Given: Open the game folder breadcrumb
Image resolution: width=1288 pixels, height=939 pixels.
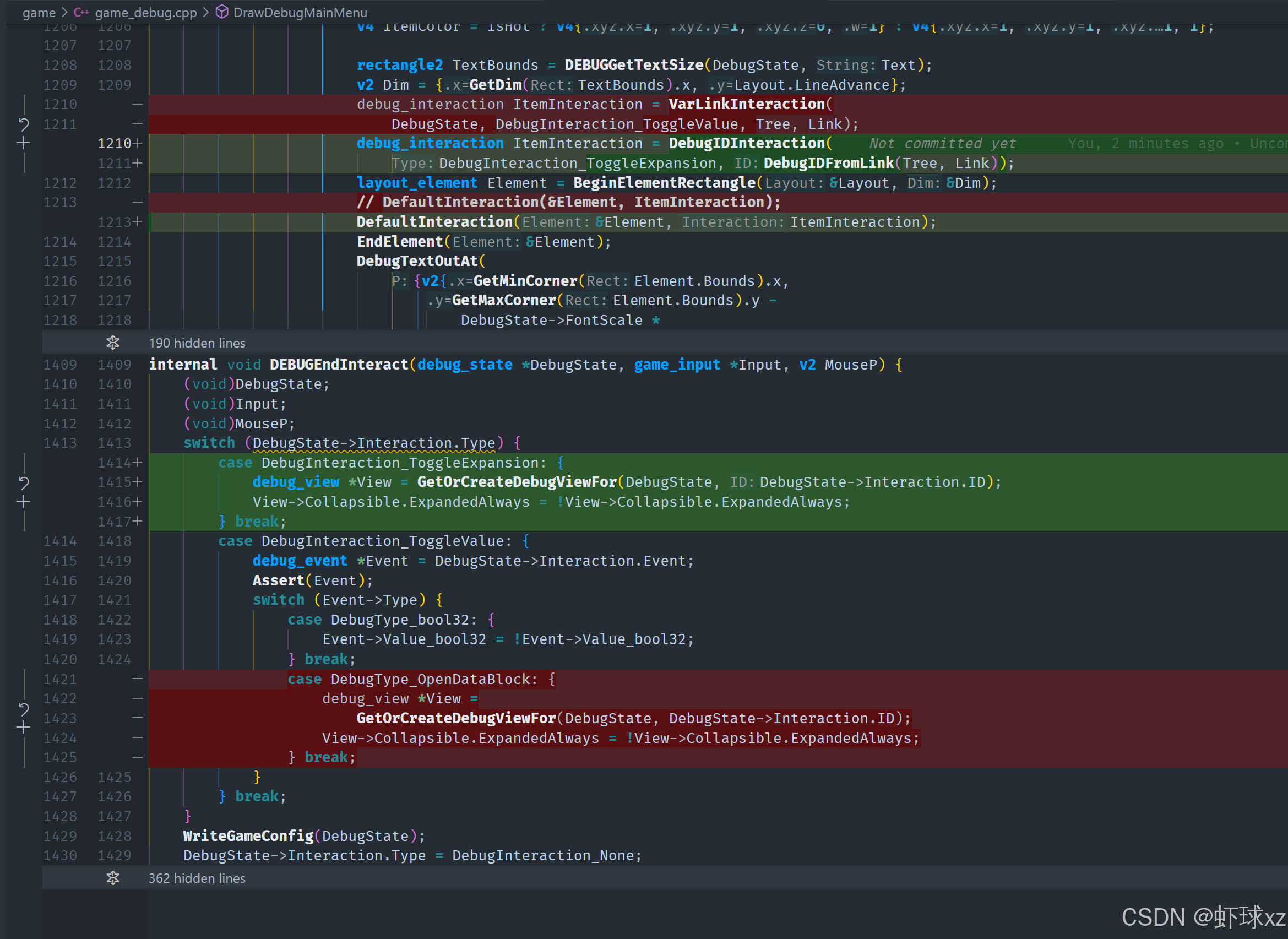Looking at the screenshot, I should click(39, 13).
